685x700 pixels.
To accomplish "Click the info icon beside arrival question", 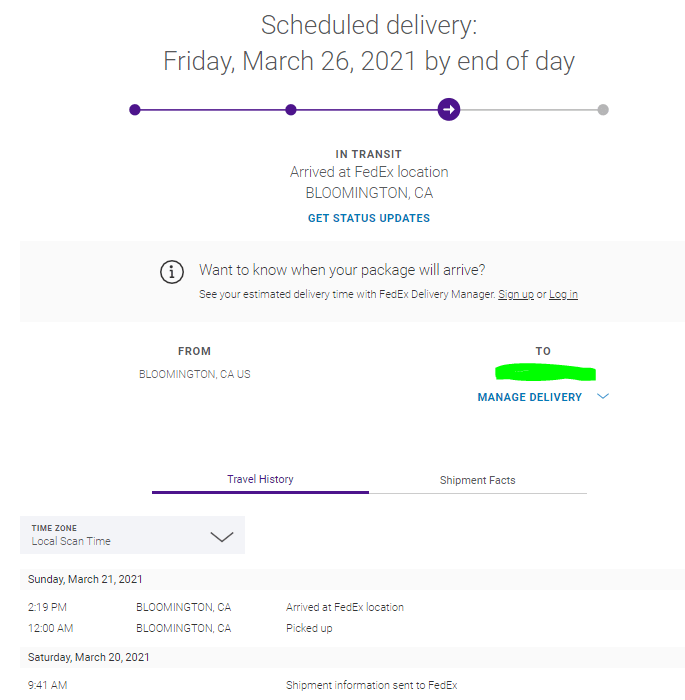I will pos(172,272).
